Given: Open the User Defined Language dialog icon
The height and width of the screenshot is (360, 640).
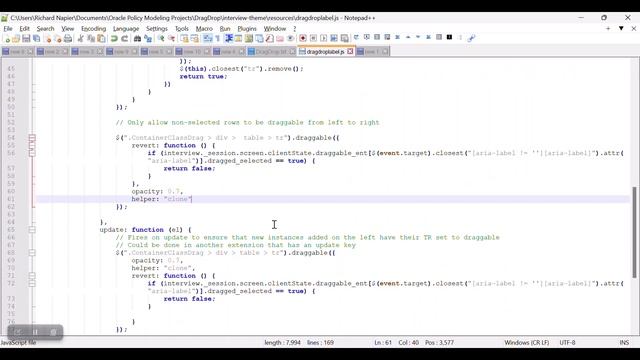Looking at the screenshot, I should click(238, 38).
